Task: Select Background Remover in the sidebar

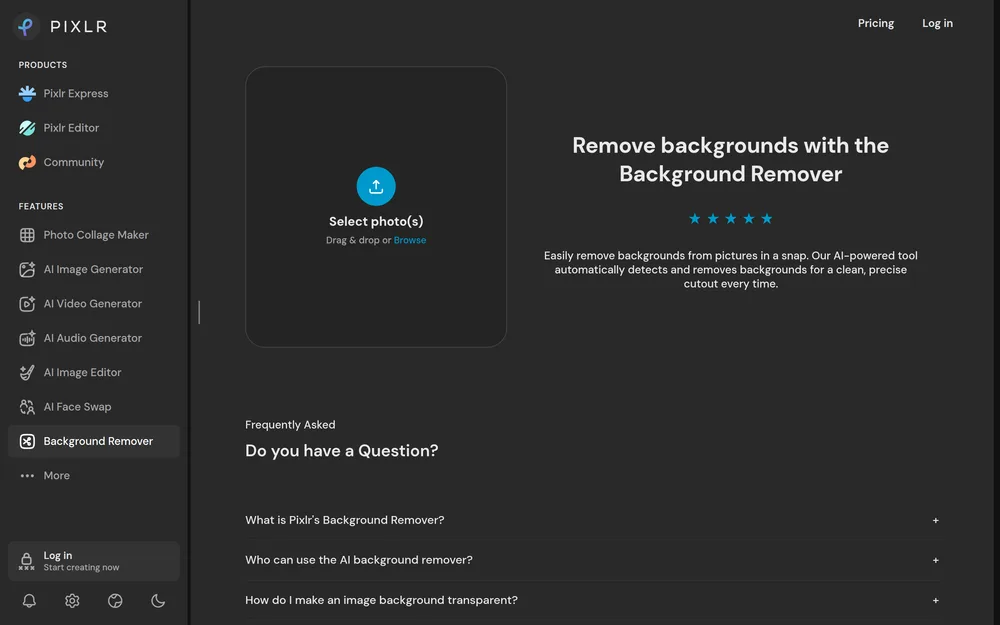Action: pyautogui.click(x=94, y=441)
